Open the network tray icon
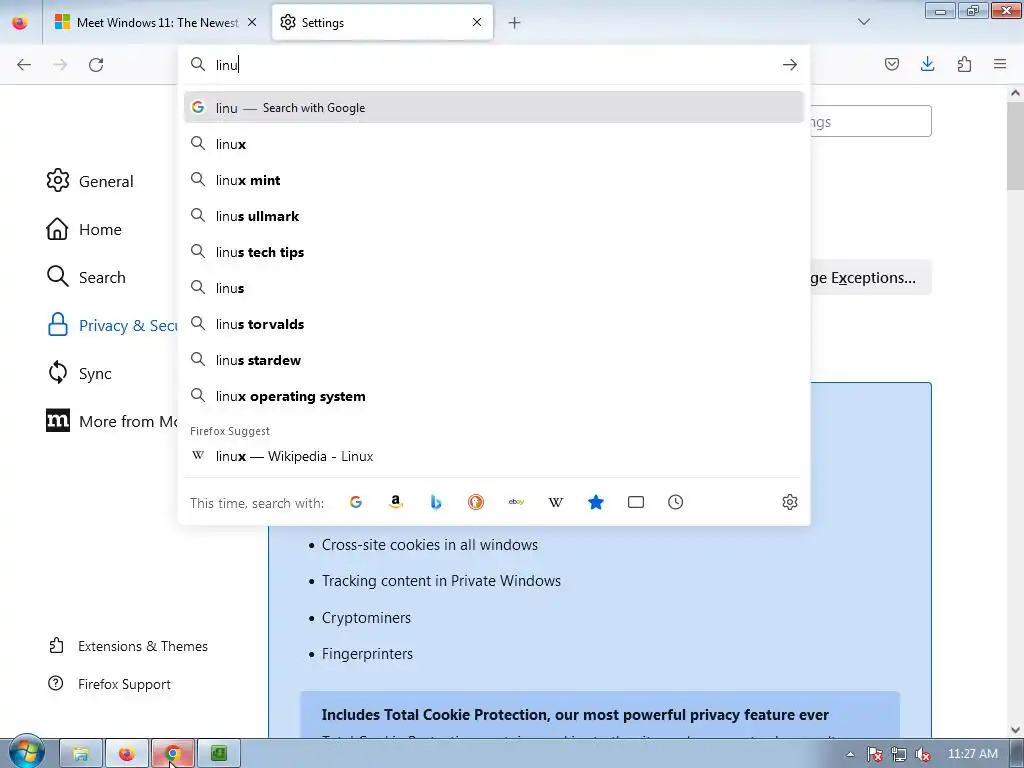The width and height of the screenshot is (1024, 768). (x=899, y=754)
